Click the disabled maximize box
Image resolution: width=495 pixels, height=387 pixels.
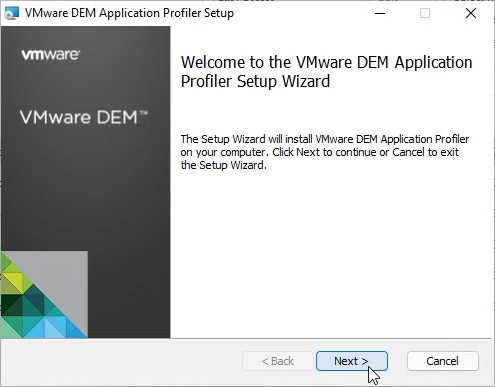pyautogui.click(x=425, y=13)
